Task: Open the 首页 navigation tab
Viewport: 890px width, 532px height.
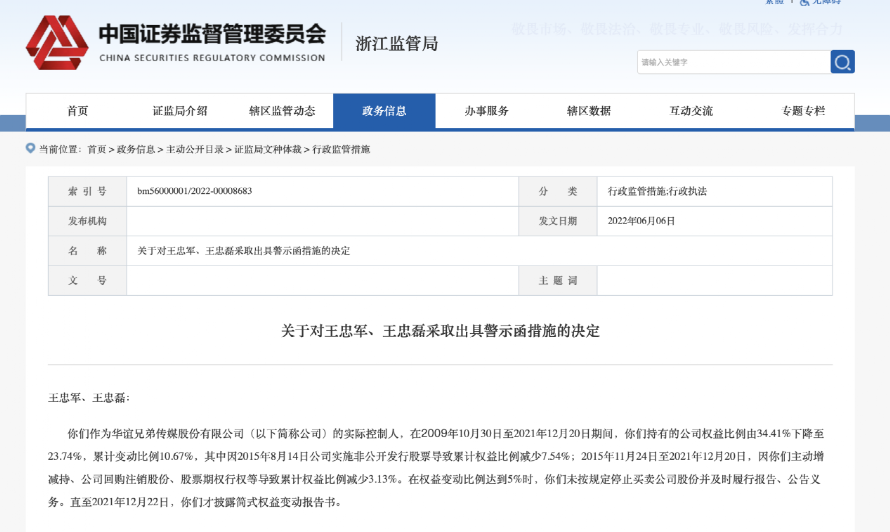Action: [78, 111]
